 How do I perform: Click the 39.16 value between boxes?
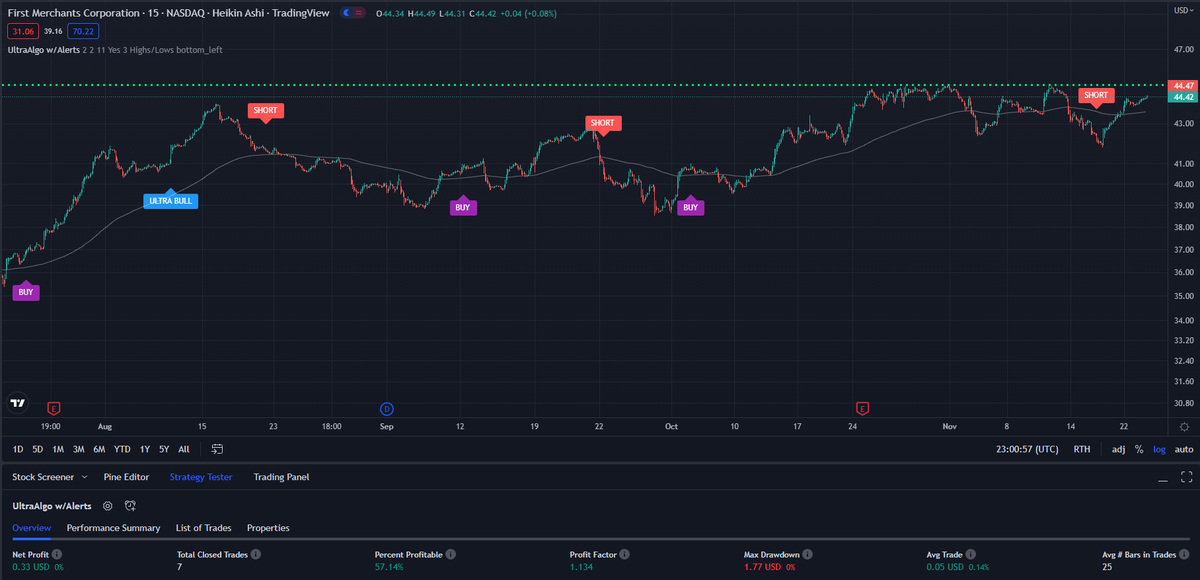pyautogui.click(x=52, y=31)
